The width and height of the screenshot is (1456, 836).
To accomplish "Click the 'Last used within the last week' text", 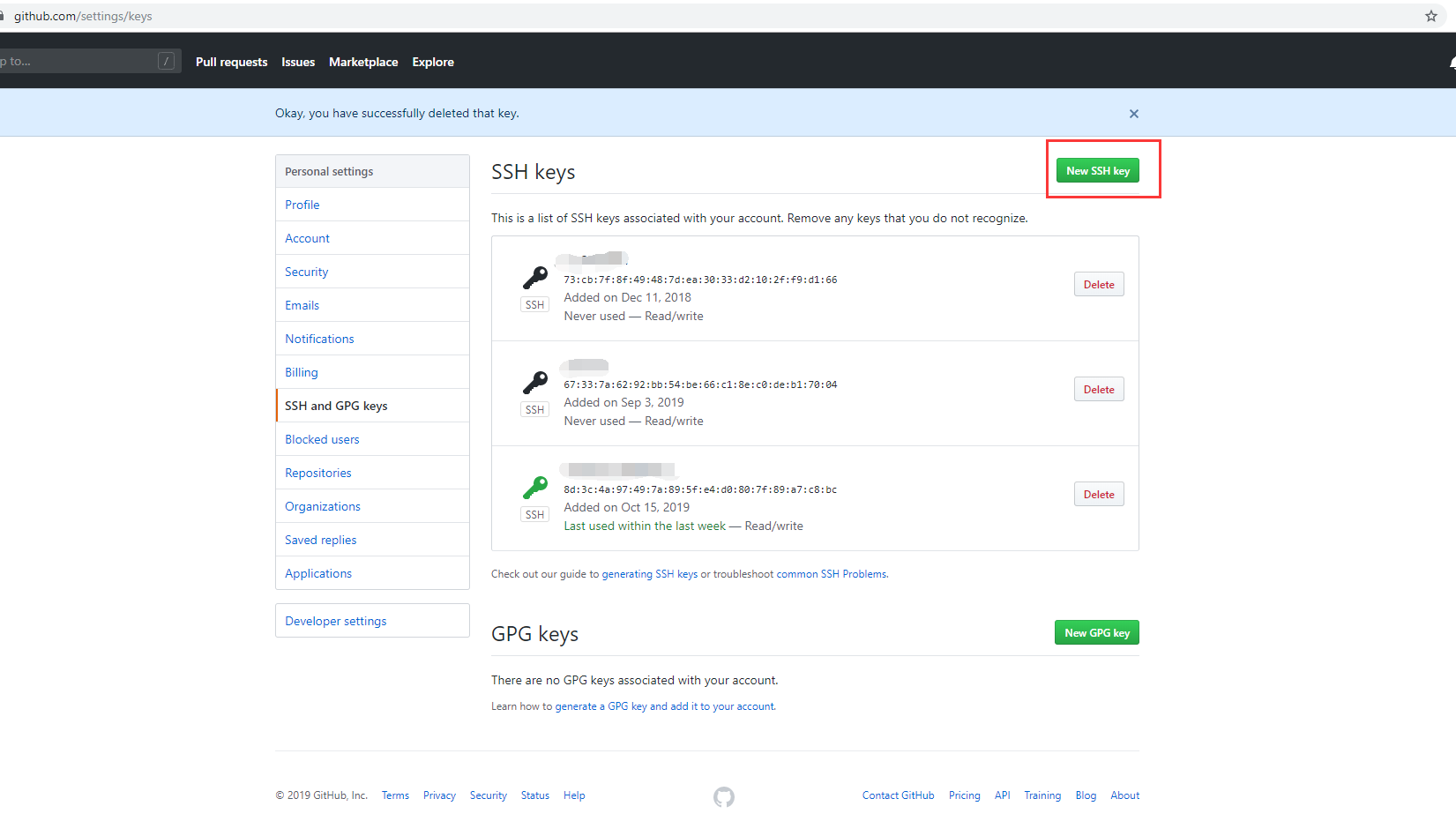I will pyautogui.click(x=645, y=526).
